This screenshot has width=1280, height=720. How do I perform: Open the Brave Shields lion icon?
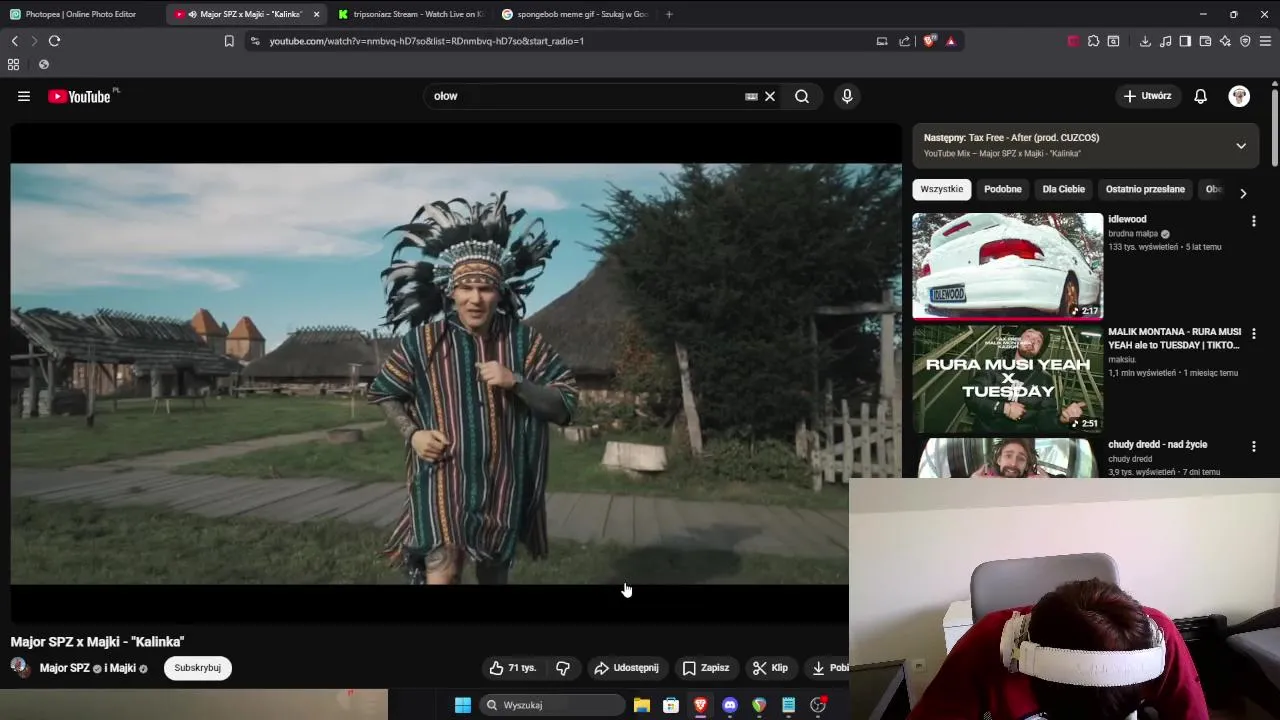[929, 41]
